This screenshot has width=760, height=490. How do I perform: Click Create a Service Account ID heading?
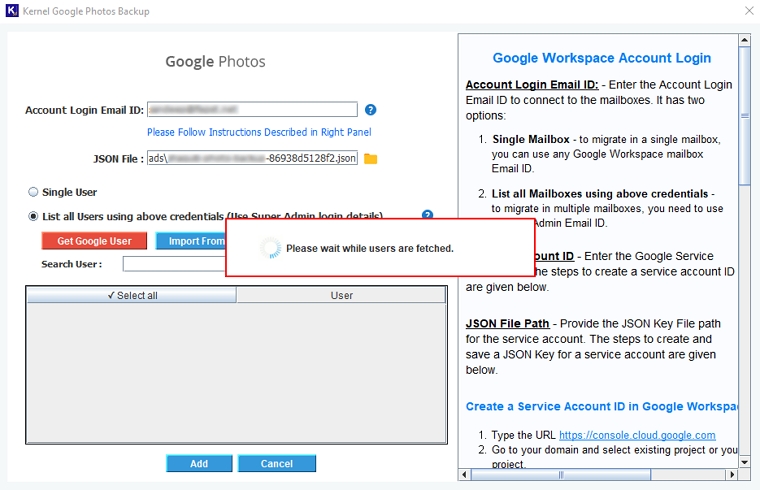[x=602, y=406]
